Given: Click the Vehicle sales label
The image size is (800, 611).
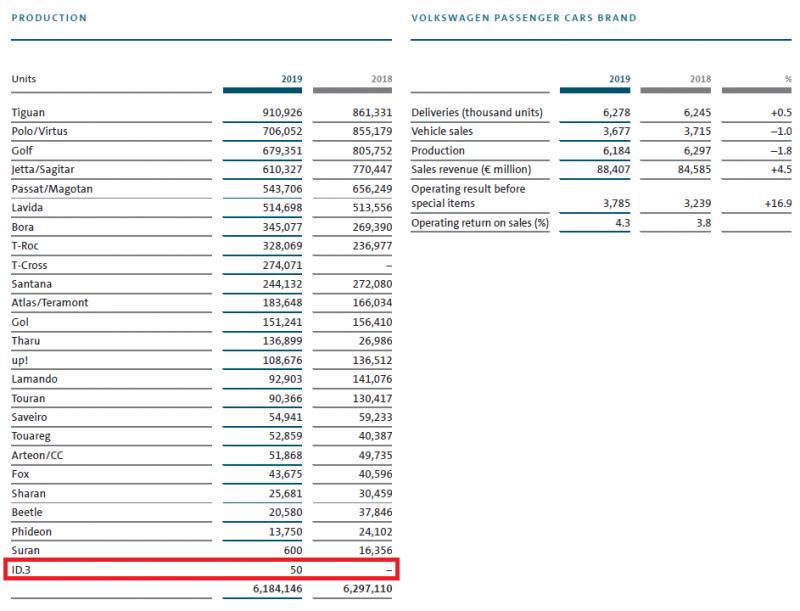Looking at the screenshot, I should (442, 132).
